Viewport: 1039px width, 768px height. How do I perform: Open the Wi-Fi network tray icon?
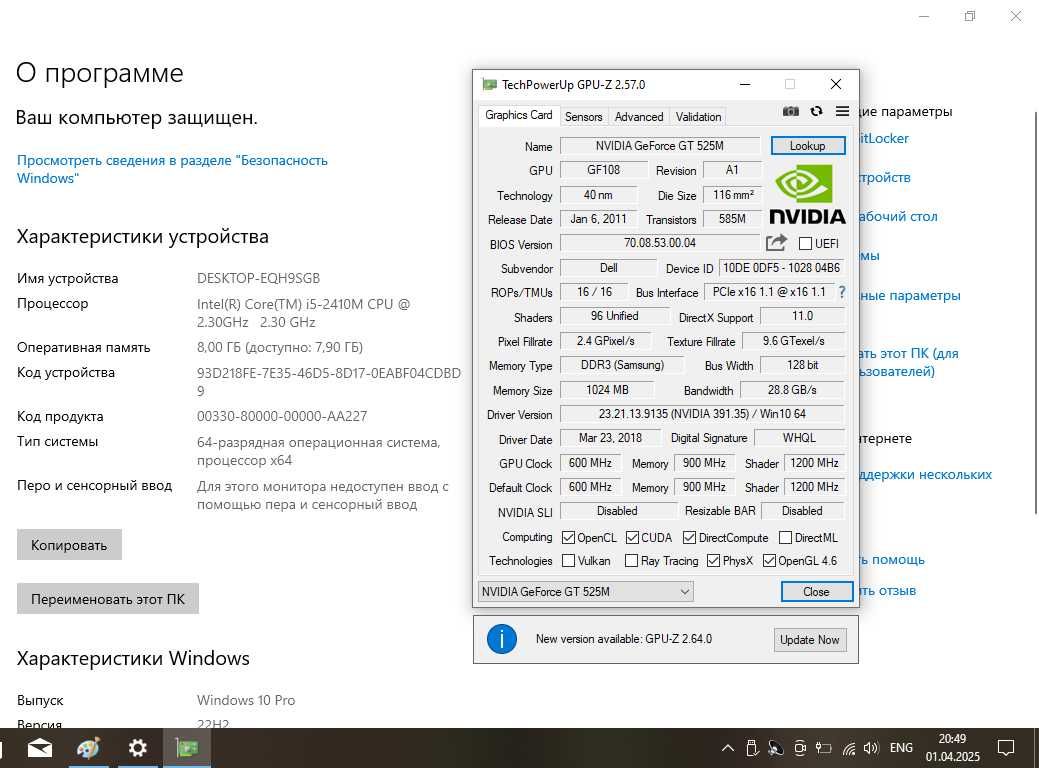tap(849, 749)
